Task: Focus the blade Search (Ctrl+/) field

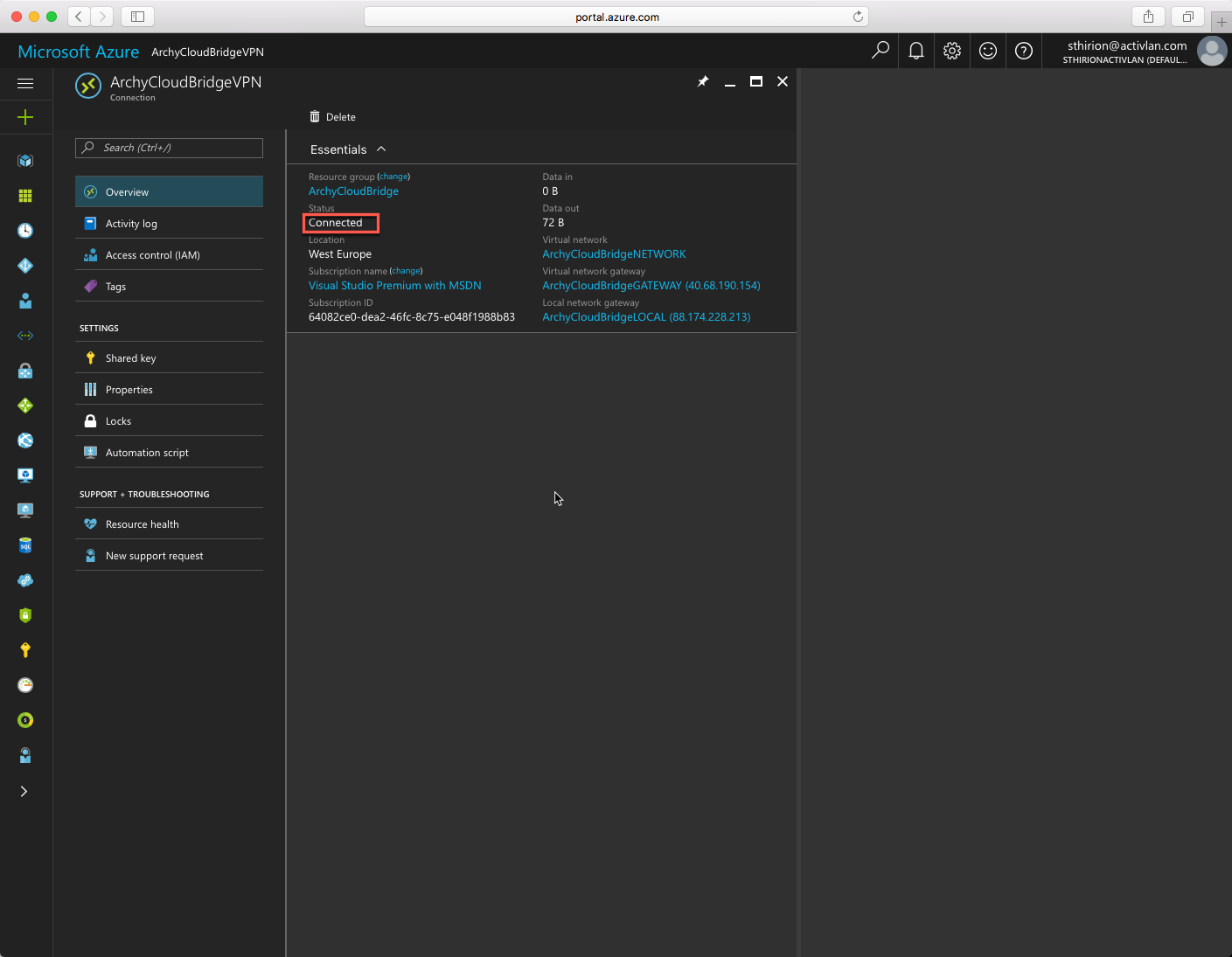Action: (x=170, y=148)
